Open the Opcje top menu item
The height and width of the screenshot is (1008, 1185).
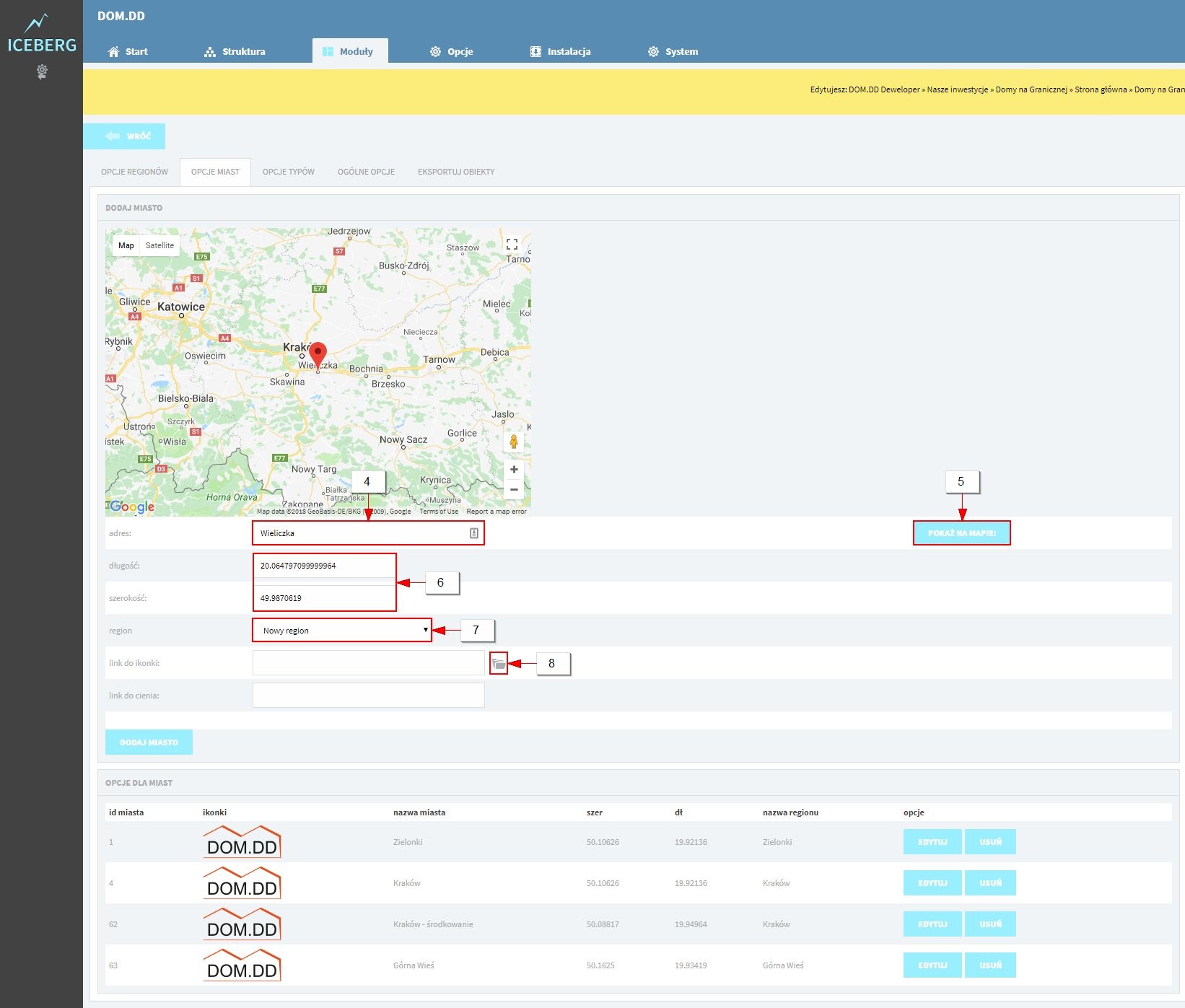click(x=452, y=51)
